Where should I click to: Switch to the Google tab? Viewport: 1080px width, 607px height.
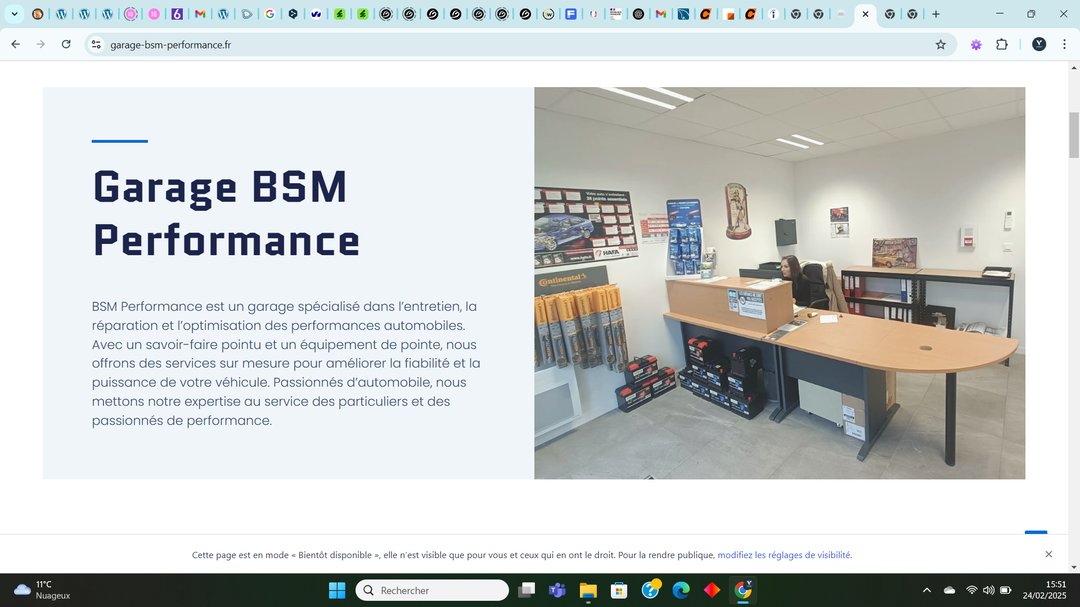pos(270,14)
